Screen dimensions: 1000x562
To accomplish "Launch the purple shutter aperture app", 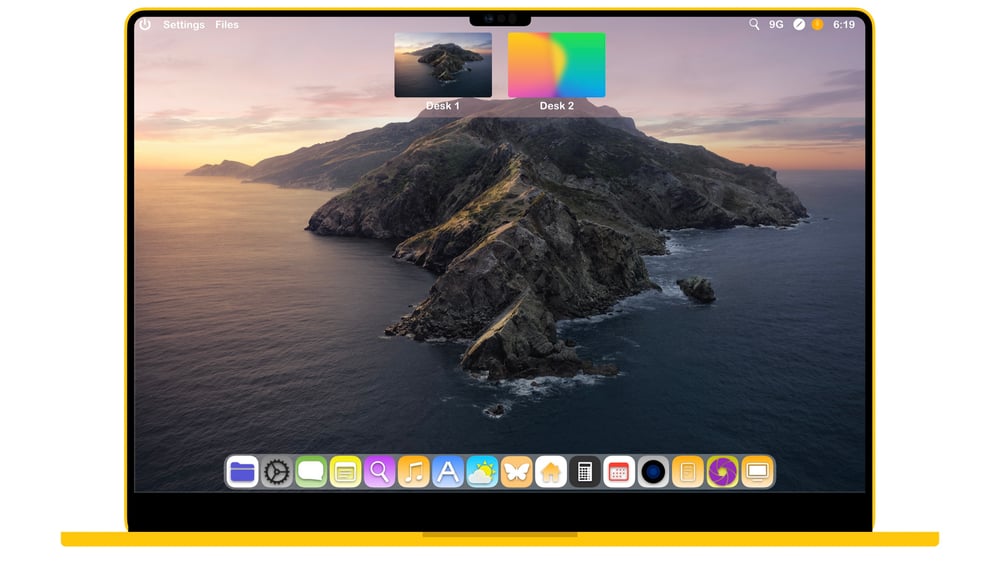I will 723,472.
